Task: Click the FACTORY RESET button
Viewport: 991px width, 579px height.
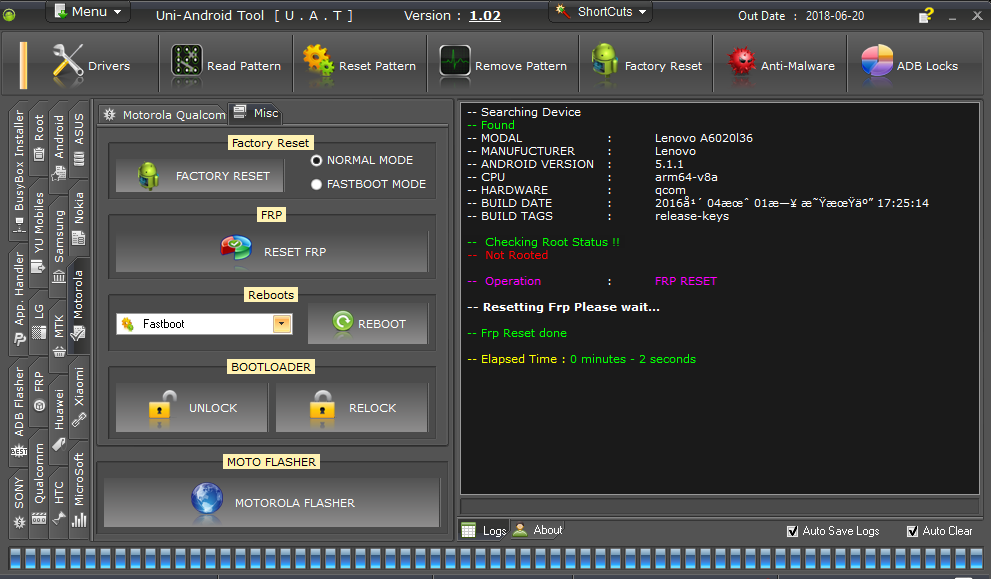Action: (x=200, y=176)
